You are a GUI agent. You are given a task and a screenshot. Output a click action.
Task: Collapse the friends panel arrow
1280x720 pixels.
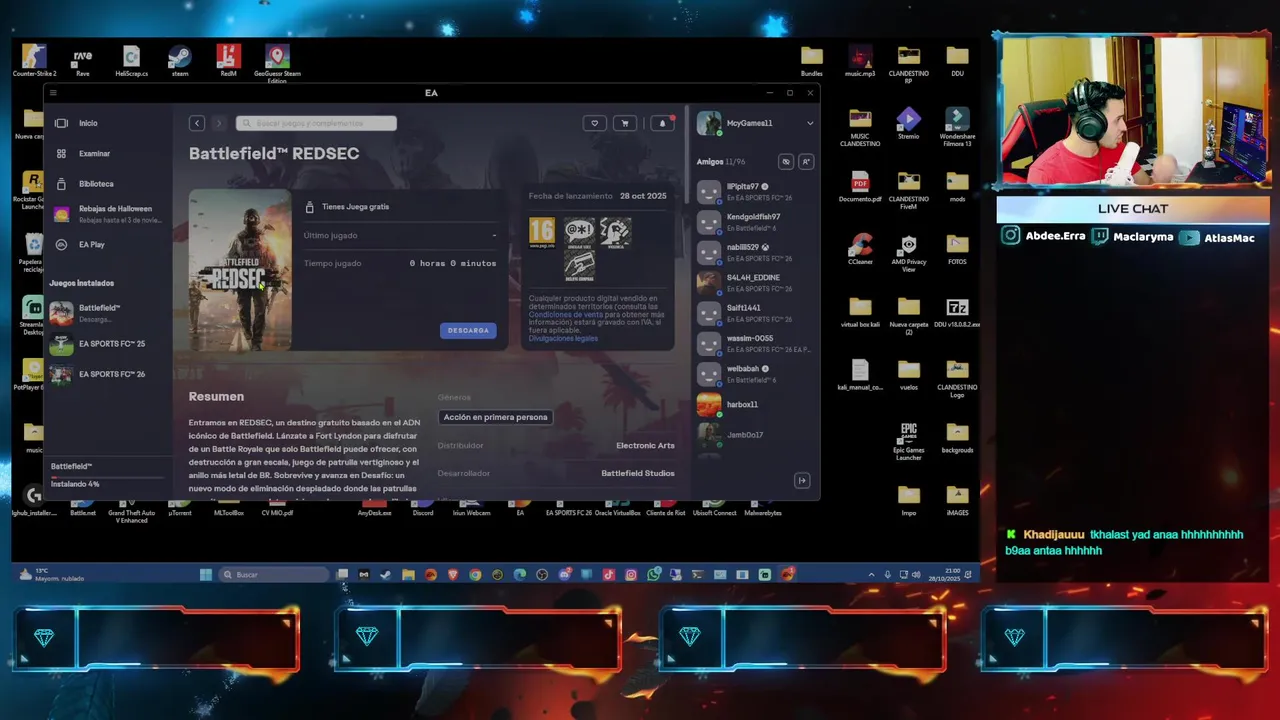[802, 481]
